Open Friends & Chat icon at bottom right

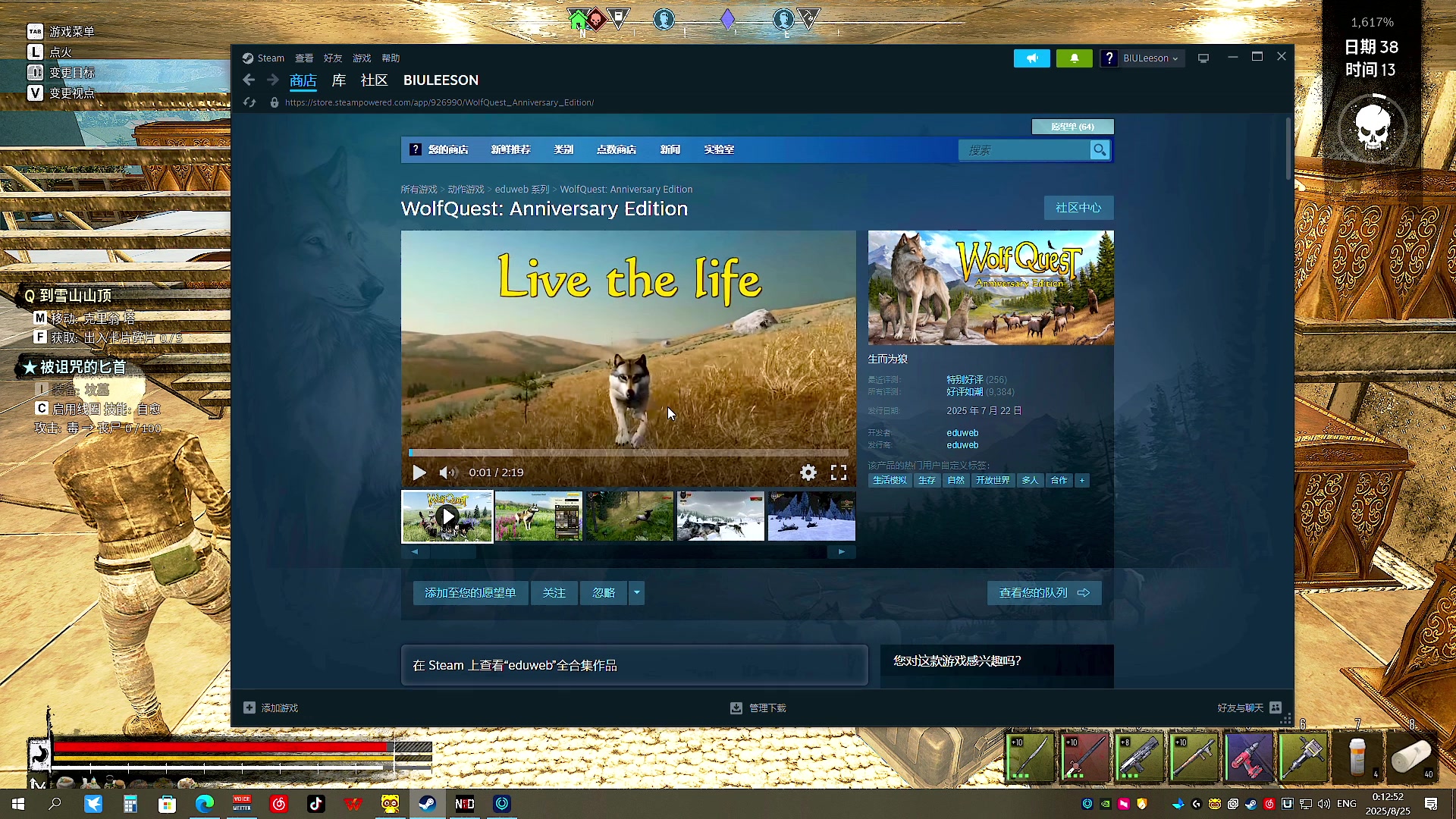tap(1276, 708)
